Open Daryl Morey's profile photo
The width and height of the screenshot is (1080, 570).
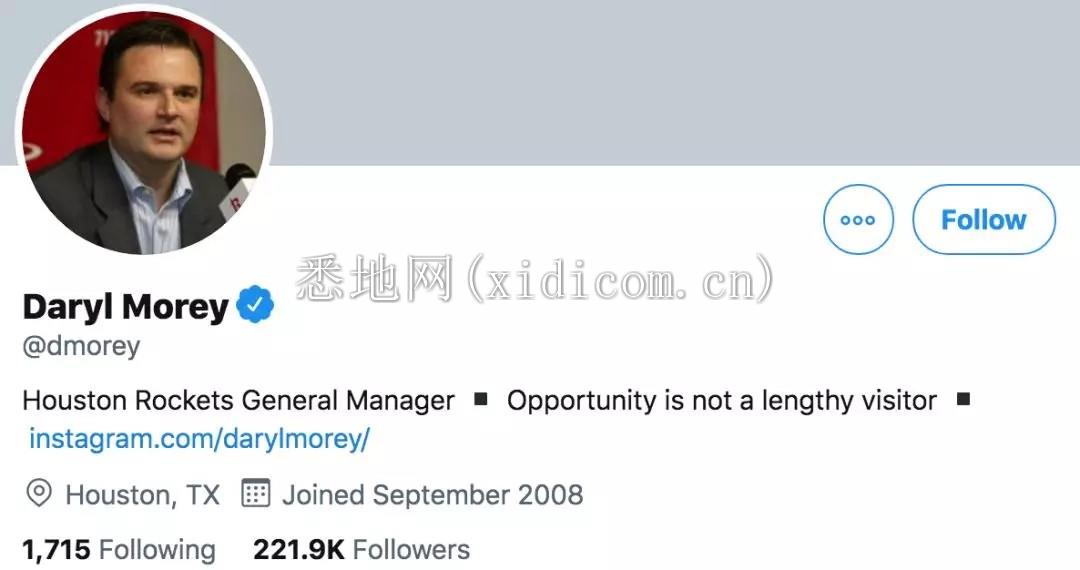(x=144, y=132)
